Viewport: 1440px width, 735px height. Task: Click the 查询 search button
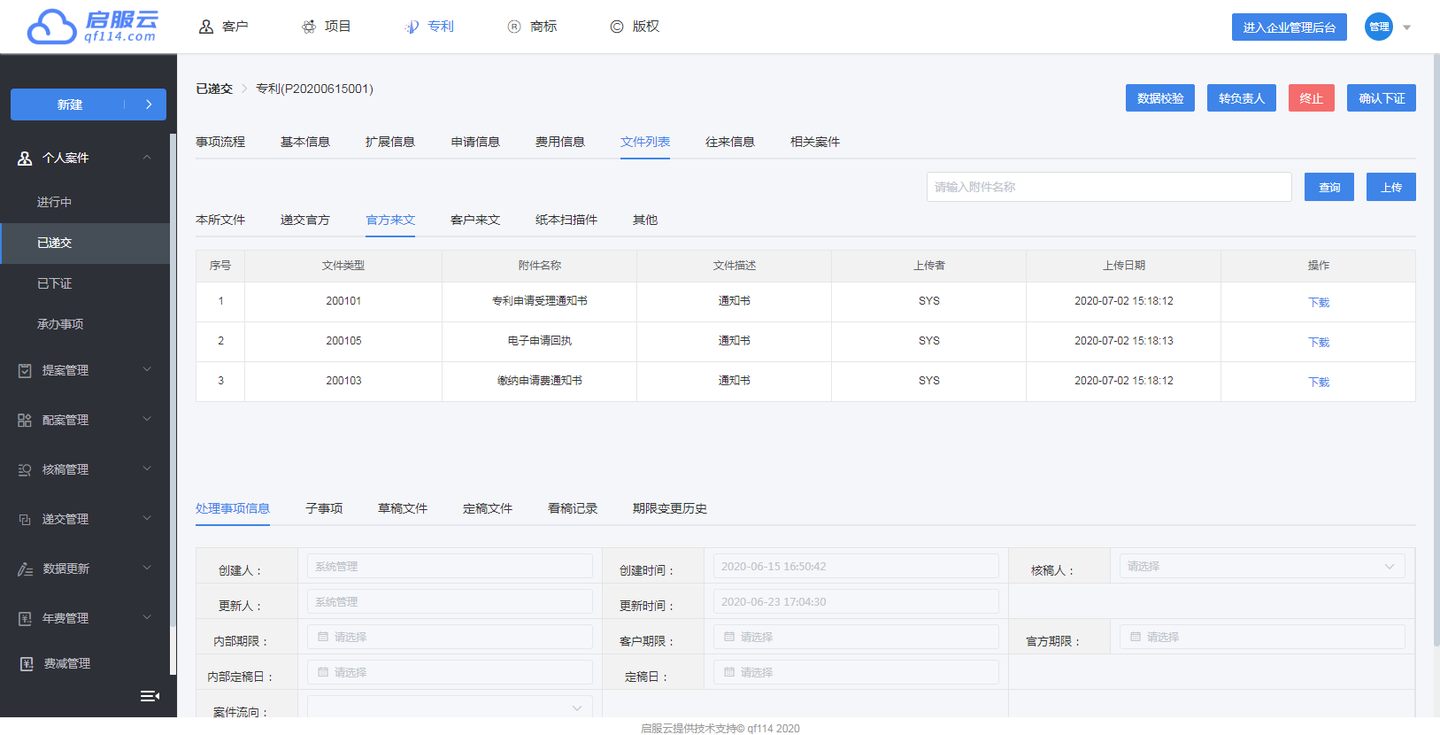(x=1329, y=187)
